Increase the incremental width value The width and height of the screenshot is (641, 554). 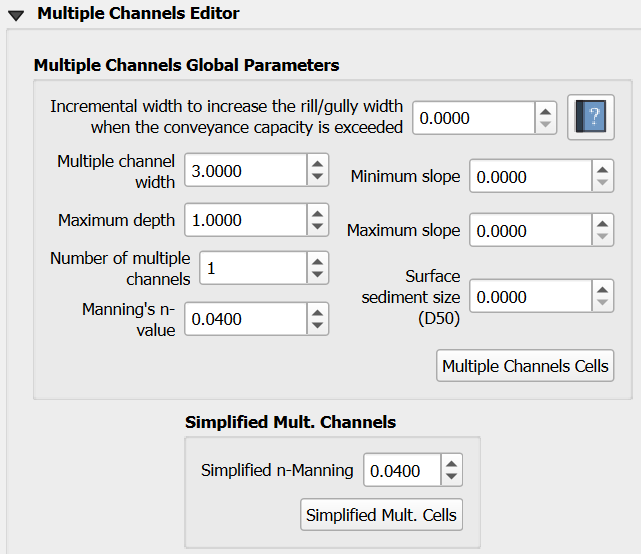(545, 111)
